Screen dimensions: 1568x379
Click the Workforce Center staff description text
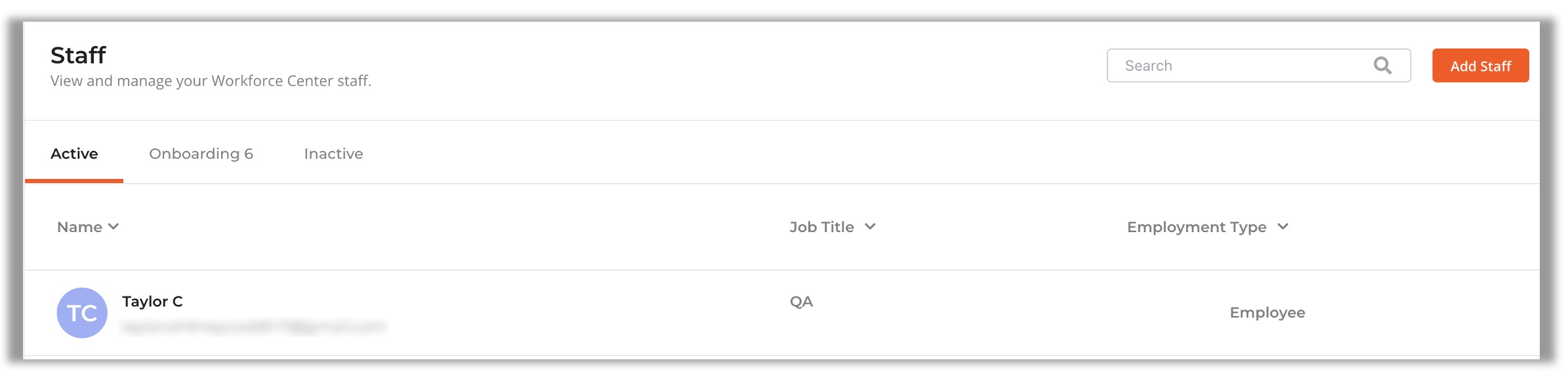point(211,81)
